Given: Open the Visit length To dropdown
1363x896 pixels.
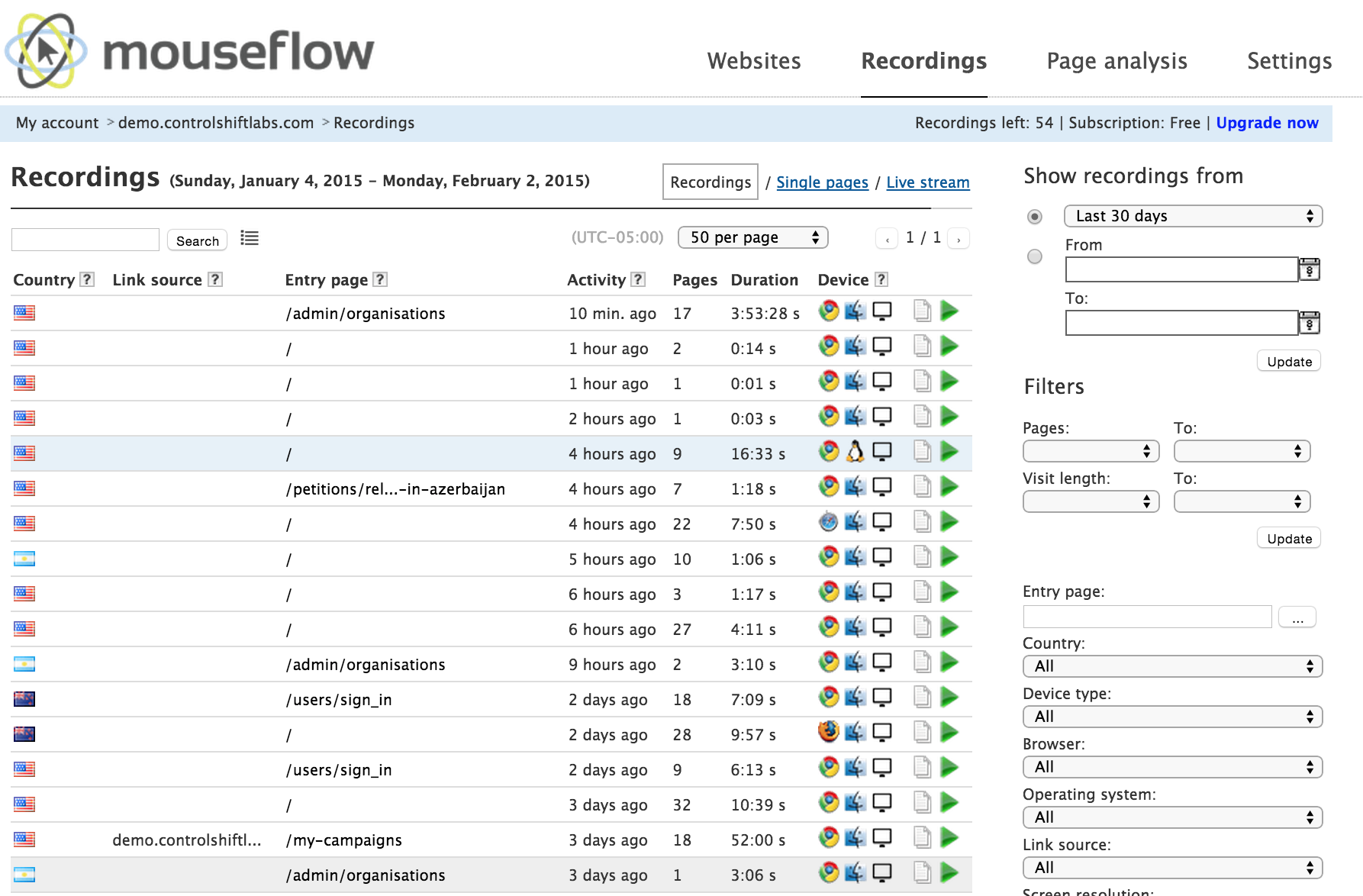Looking at the screenshot, I should tap(1242, 501).
